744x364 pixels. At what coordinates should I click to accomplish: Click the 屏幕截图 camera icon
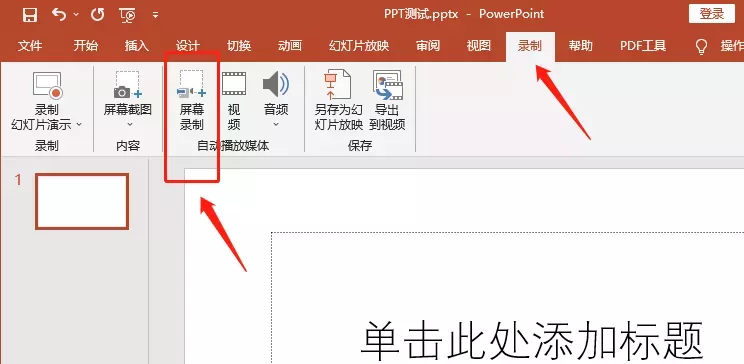(128, 85)
